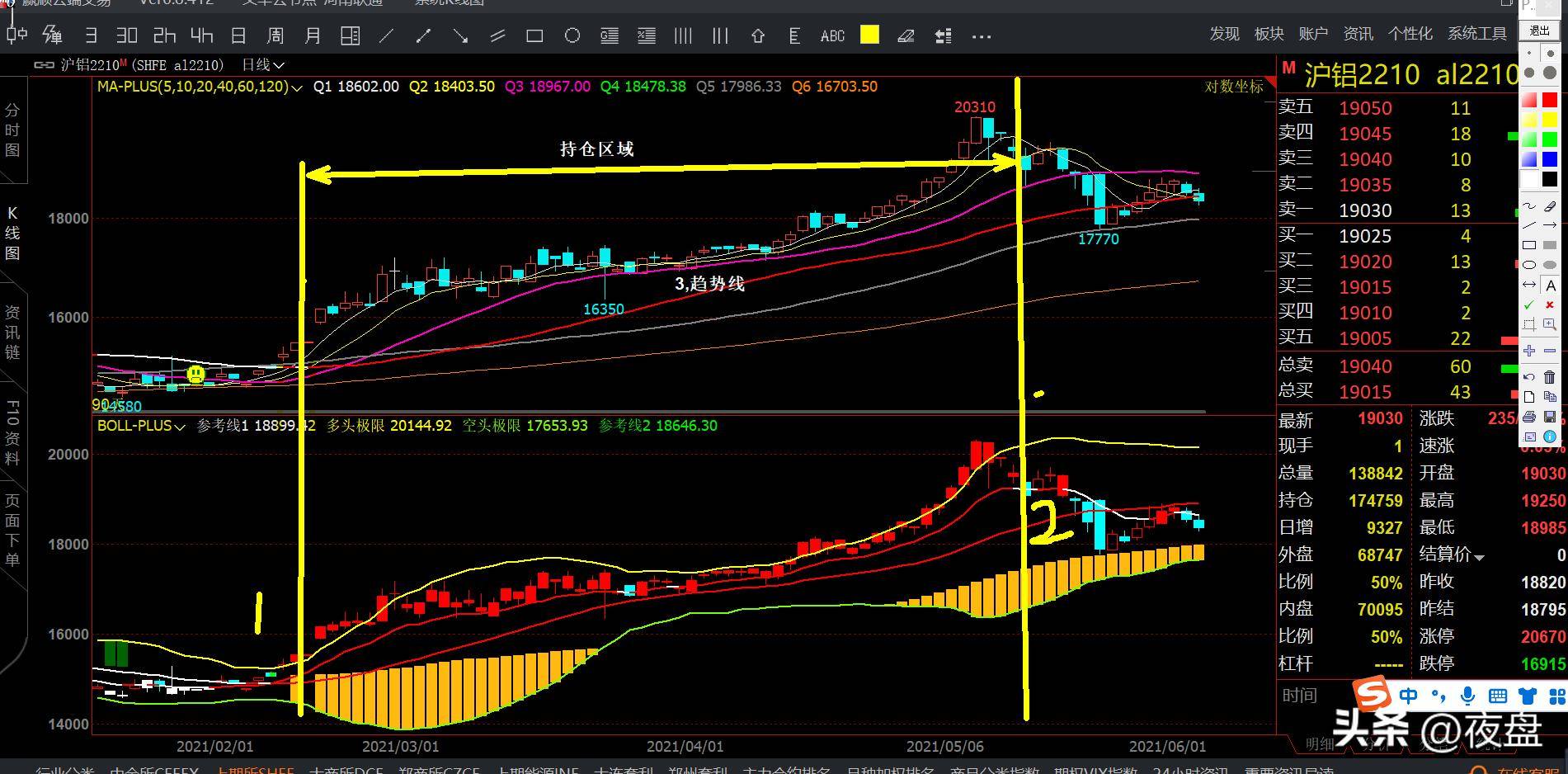Select the weekly (周) period
1568x774 pixels.
pyautogui.click(x=275, y=35)
